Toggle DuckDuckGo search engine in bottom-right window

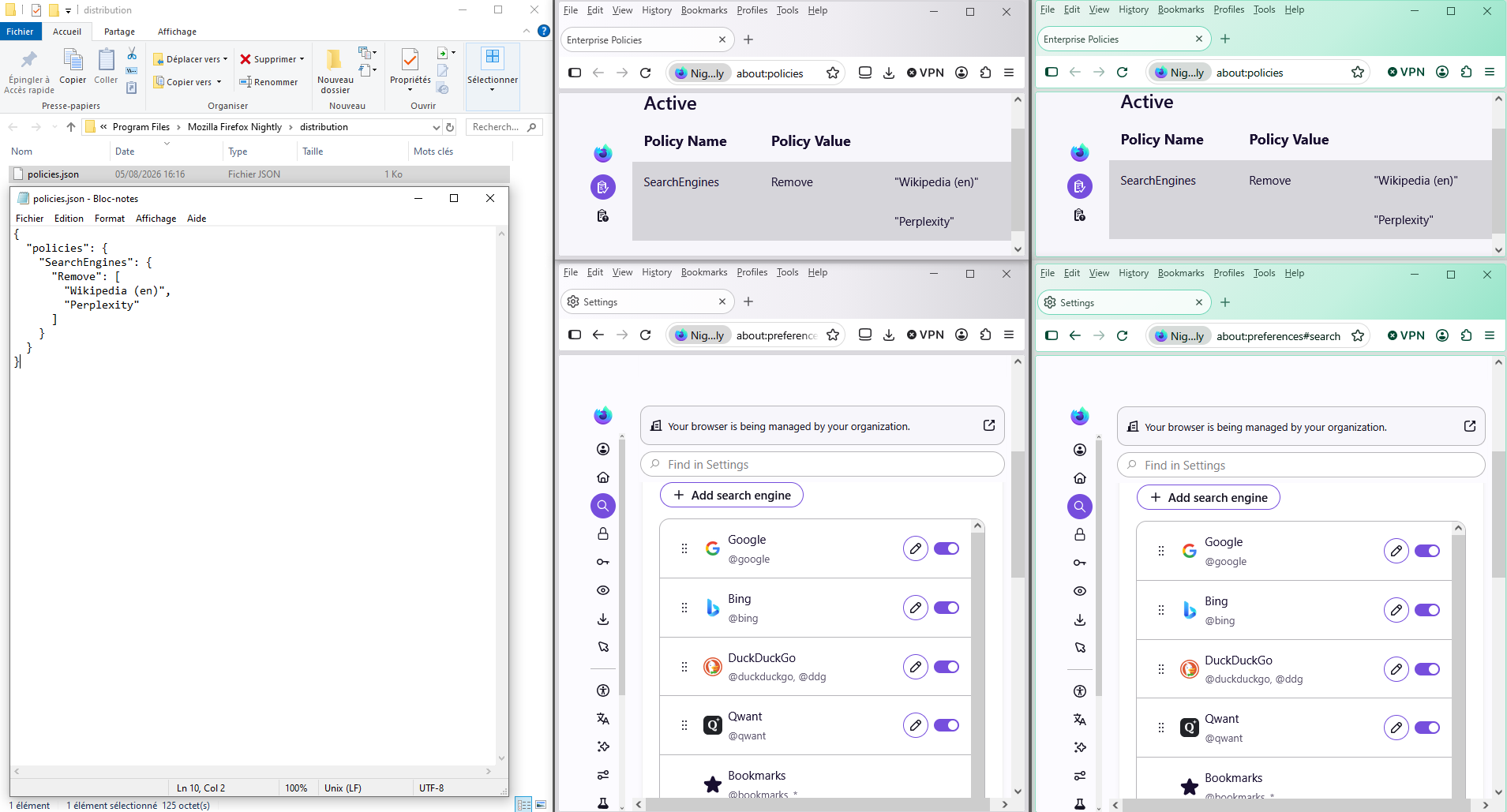(1427, 669)
